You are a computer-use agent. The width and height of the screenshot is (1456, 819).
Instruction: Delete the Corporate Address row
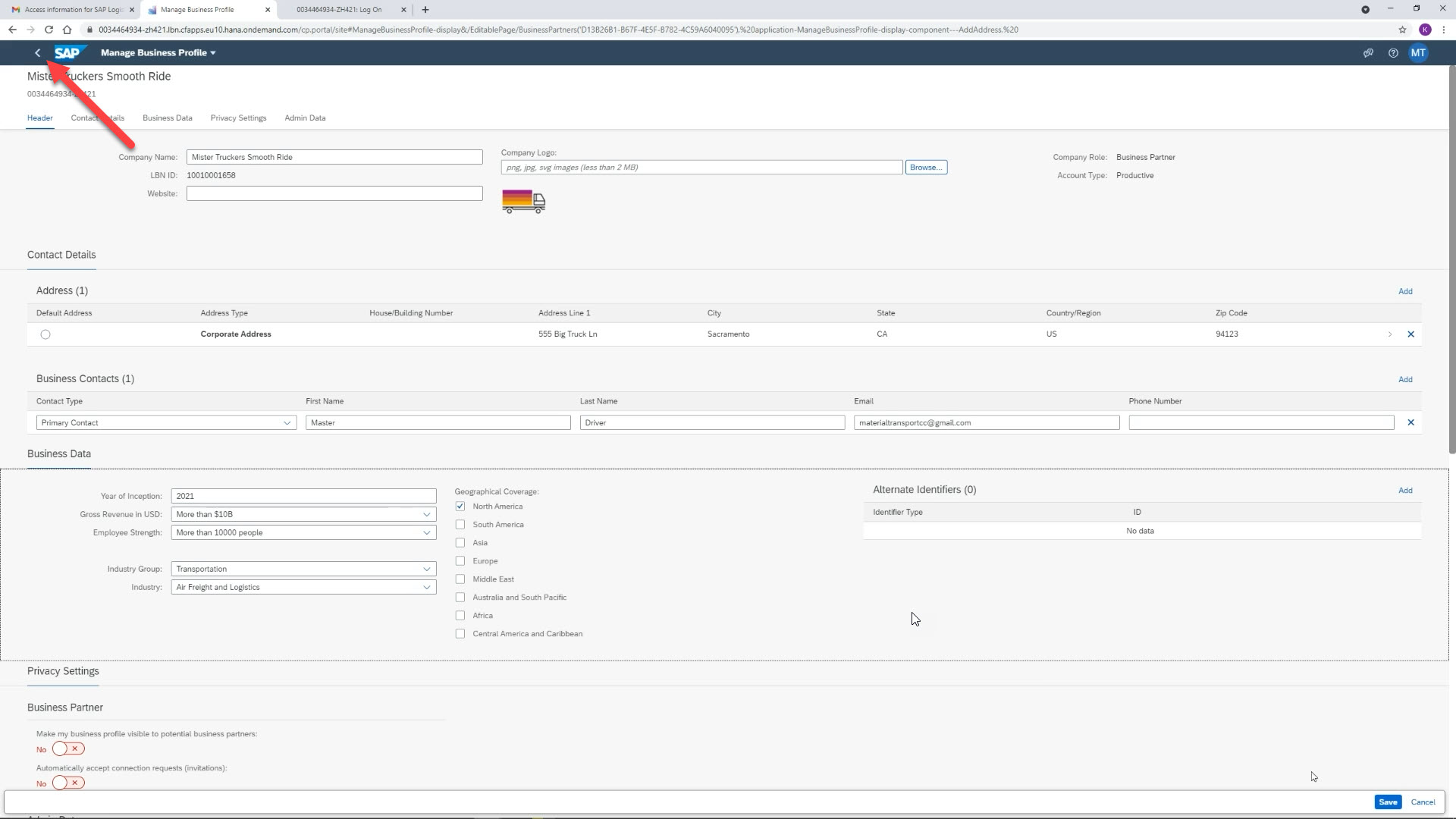point(1411,334)
